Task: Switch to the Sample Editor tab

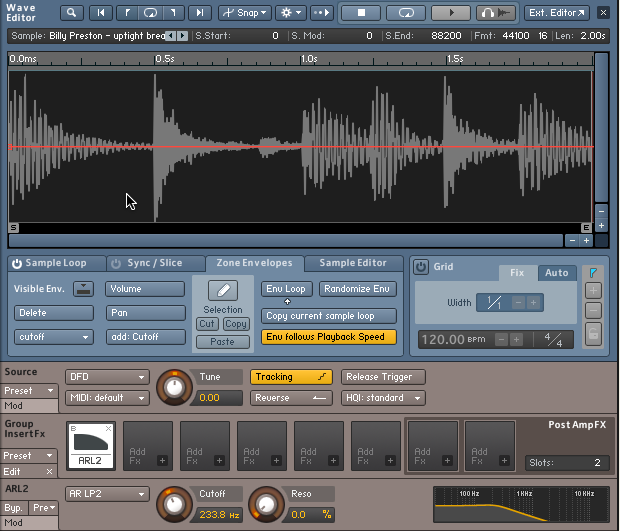Action: click(x=353, y=263)
